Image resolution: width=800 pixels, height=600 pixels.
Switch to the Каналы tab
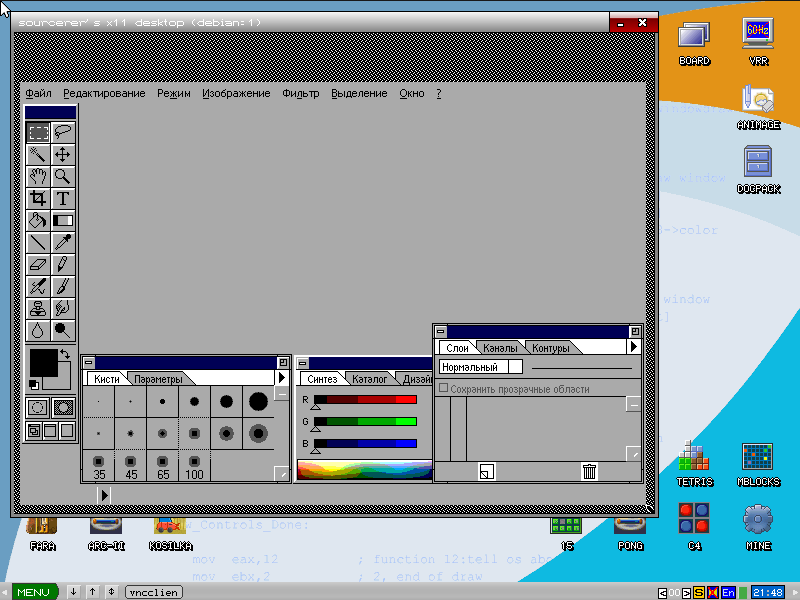(x=500, y=348)
